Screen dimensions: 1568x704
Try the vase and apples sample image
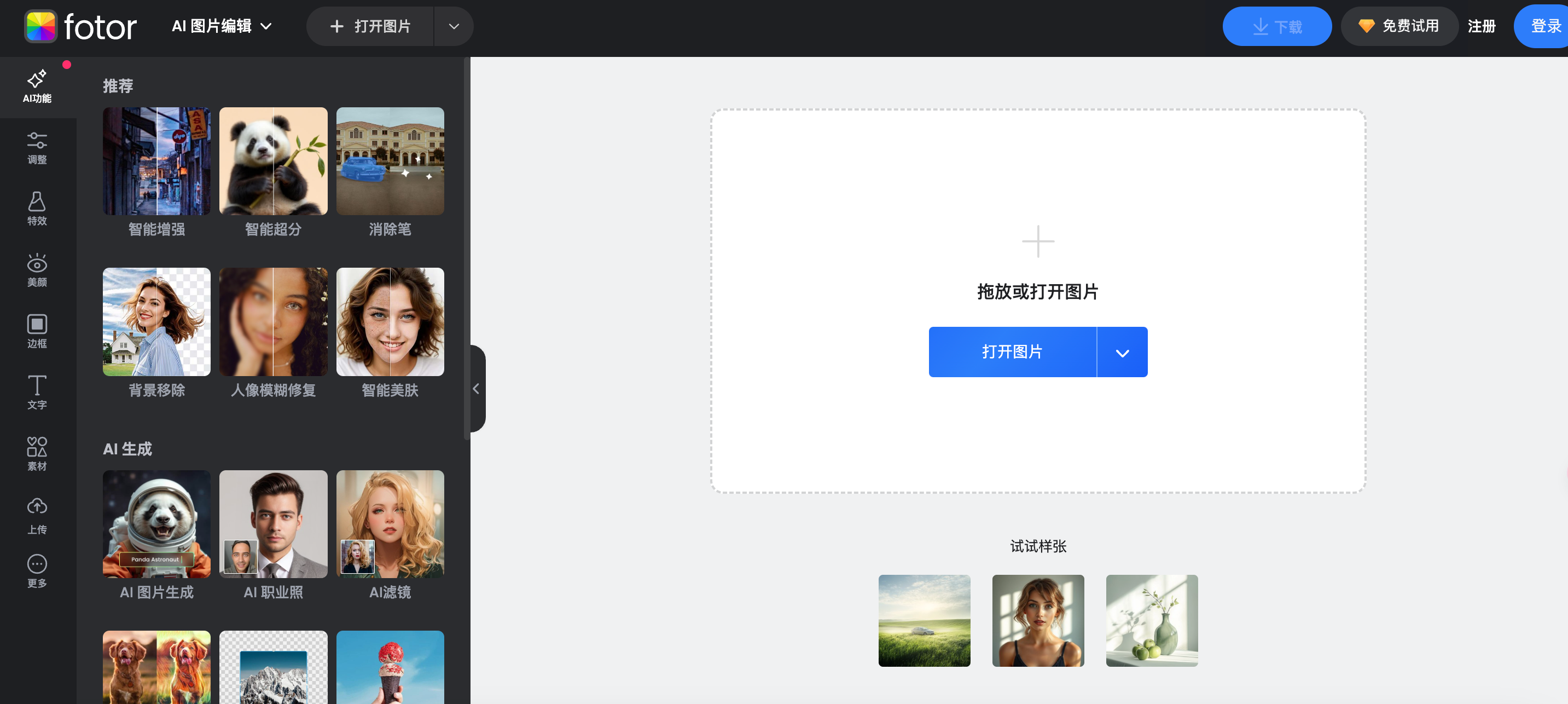1152,621
